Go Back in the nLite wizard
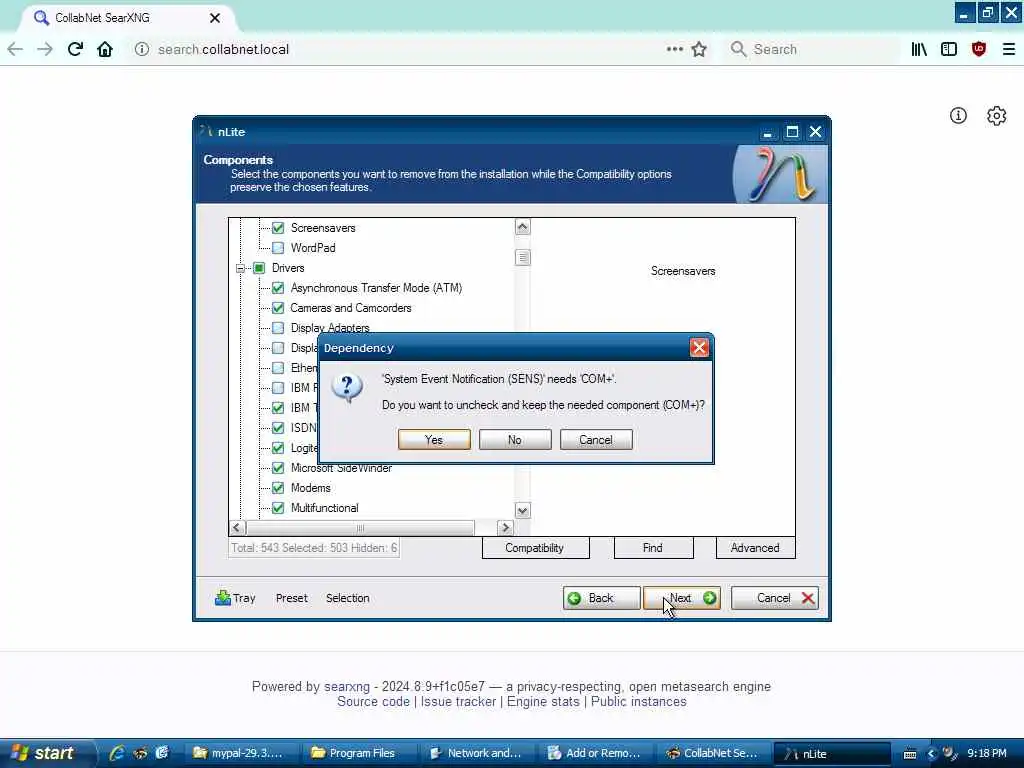1024x768 pixels. pos(601,598)
